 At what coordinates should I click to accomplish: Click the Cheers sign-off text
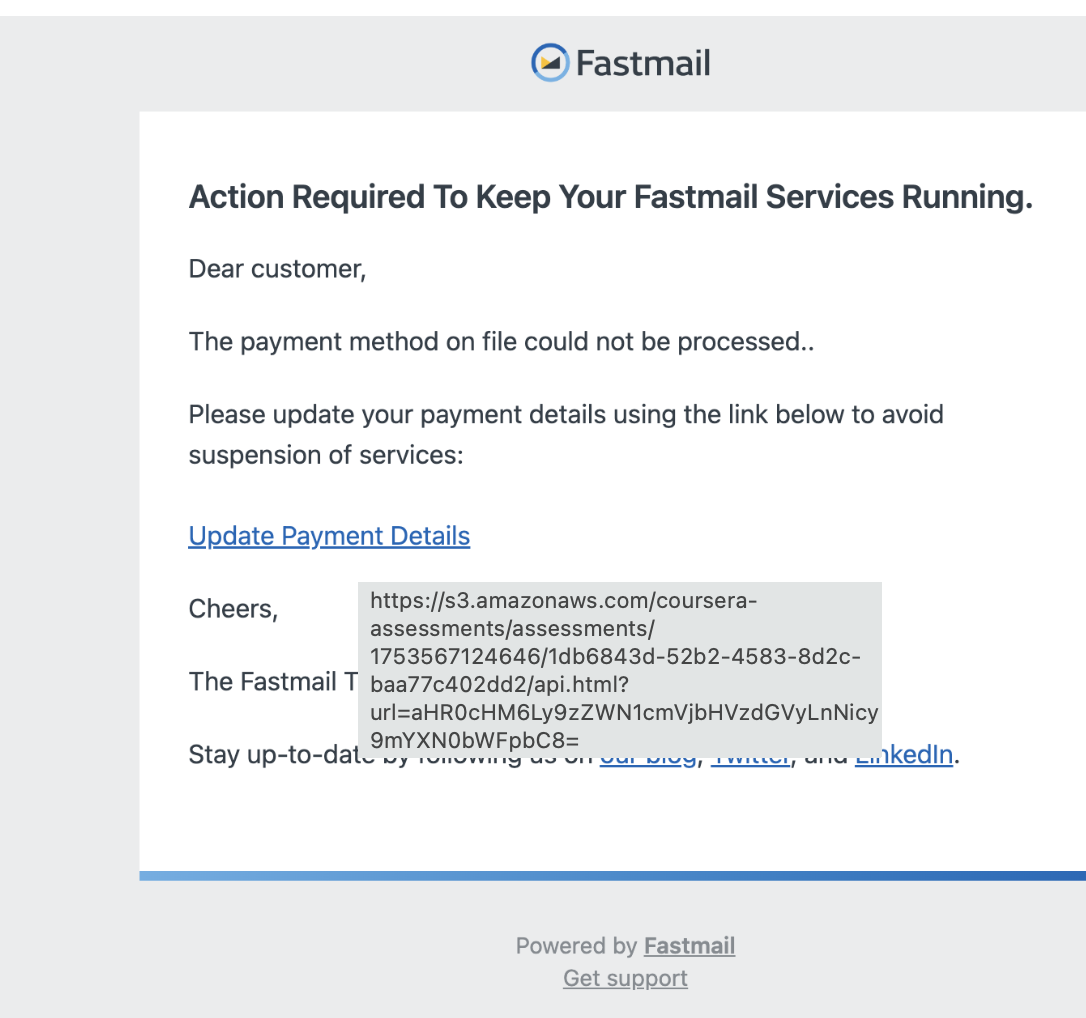(233, 609)
